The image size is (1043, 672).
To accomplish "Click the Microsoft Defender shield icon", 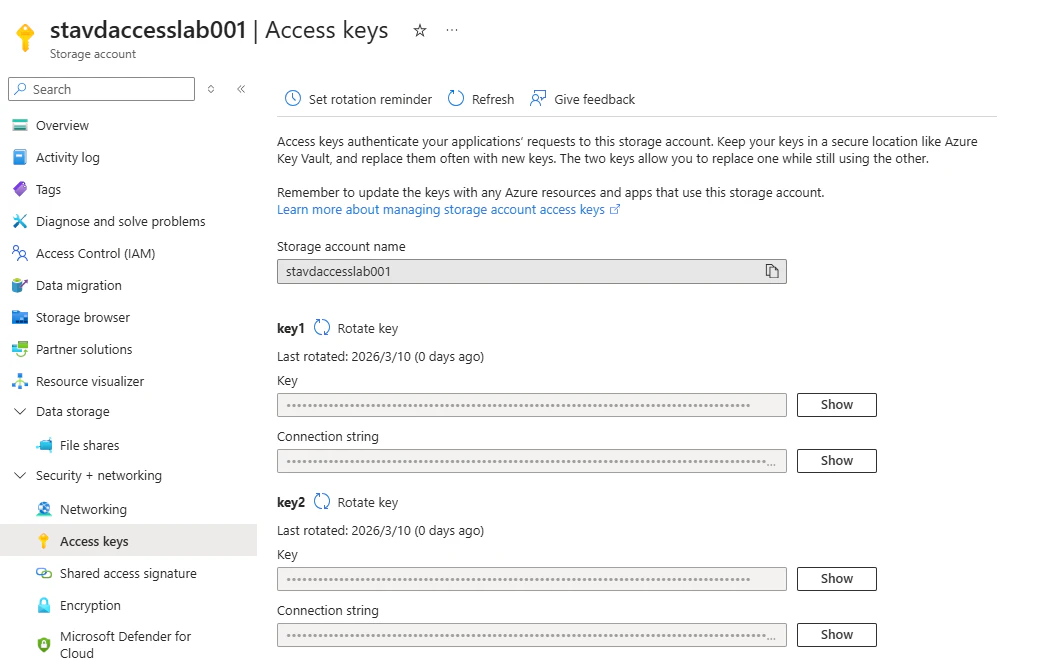I will (44, 644).
